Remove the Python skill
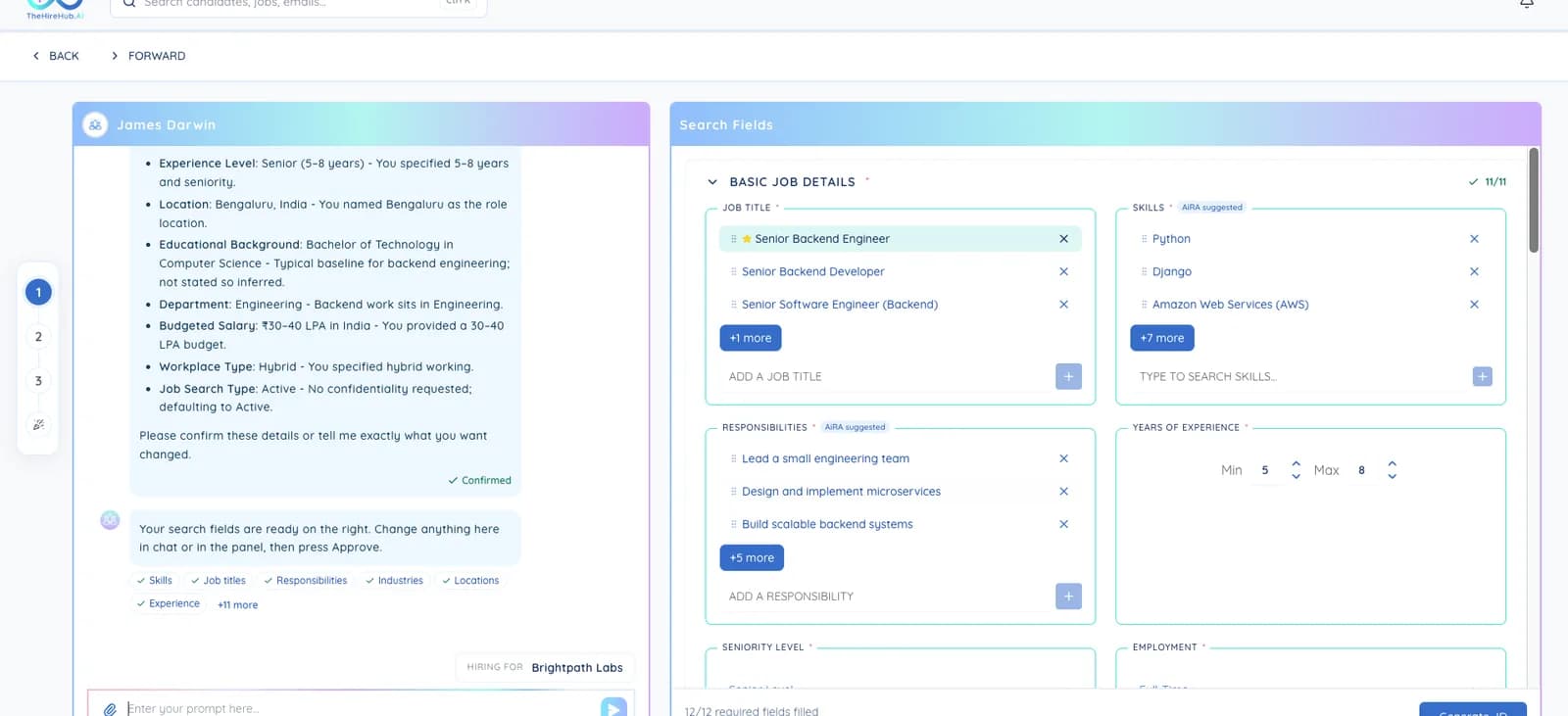This screenshot has width=1568, height=716. (1474, 239)
